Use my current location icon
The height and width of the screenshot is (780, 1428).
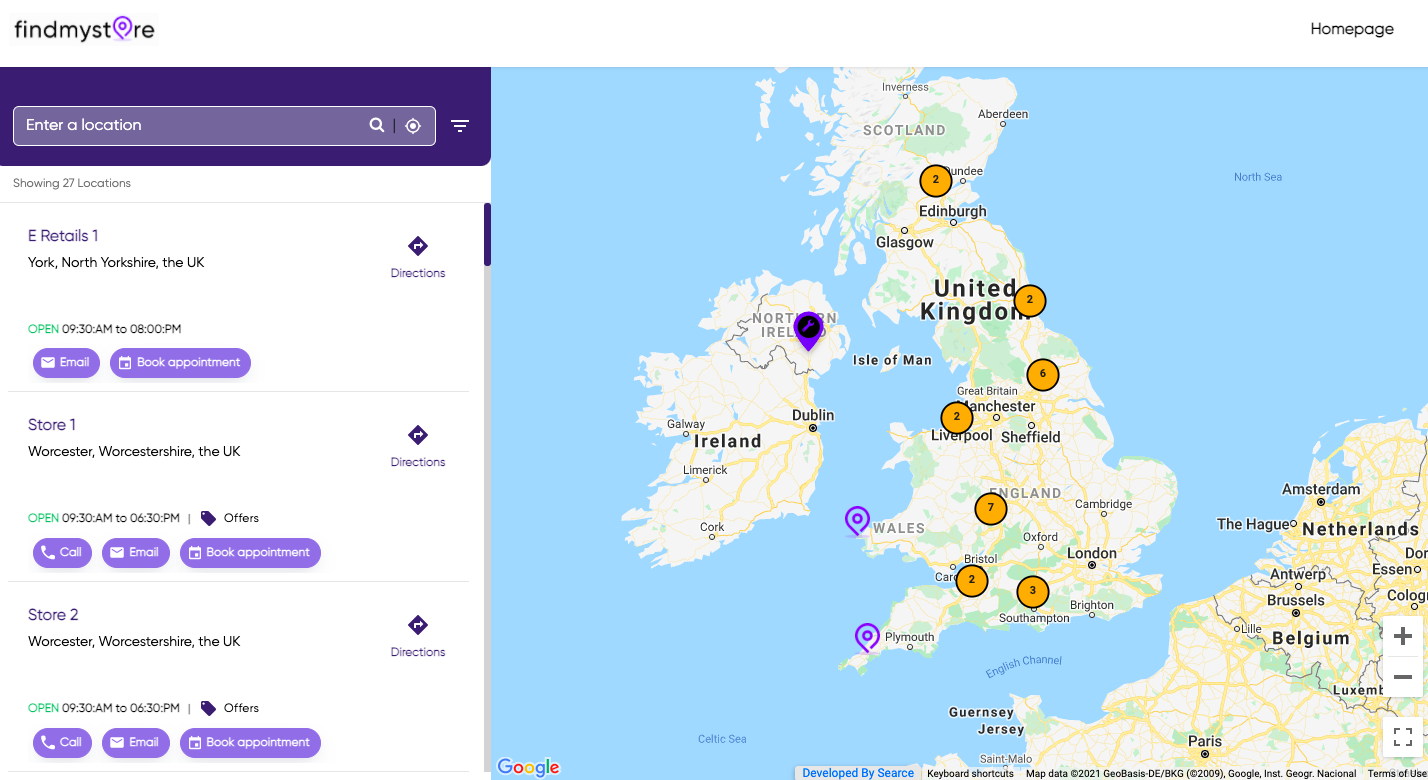click(413, 126)
